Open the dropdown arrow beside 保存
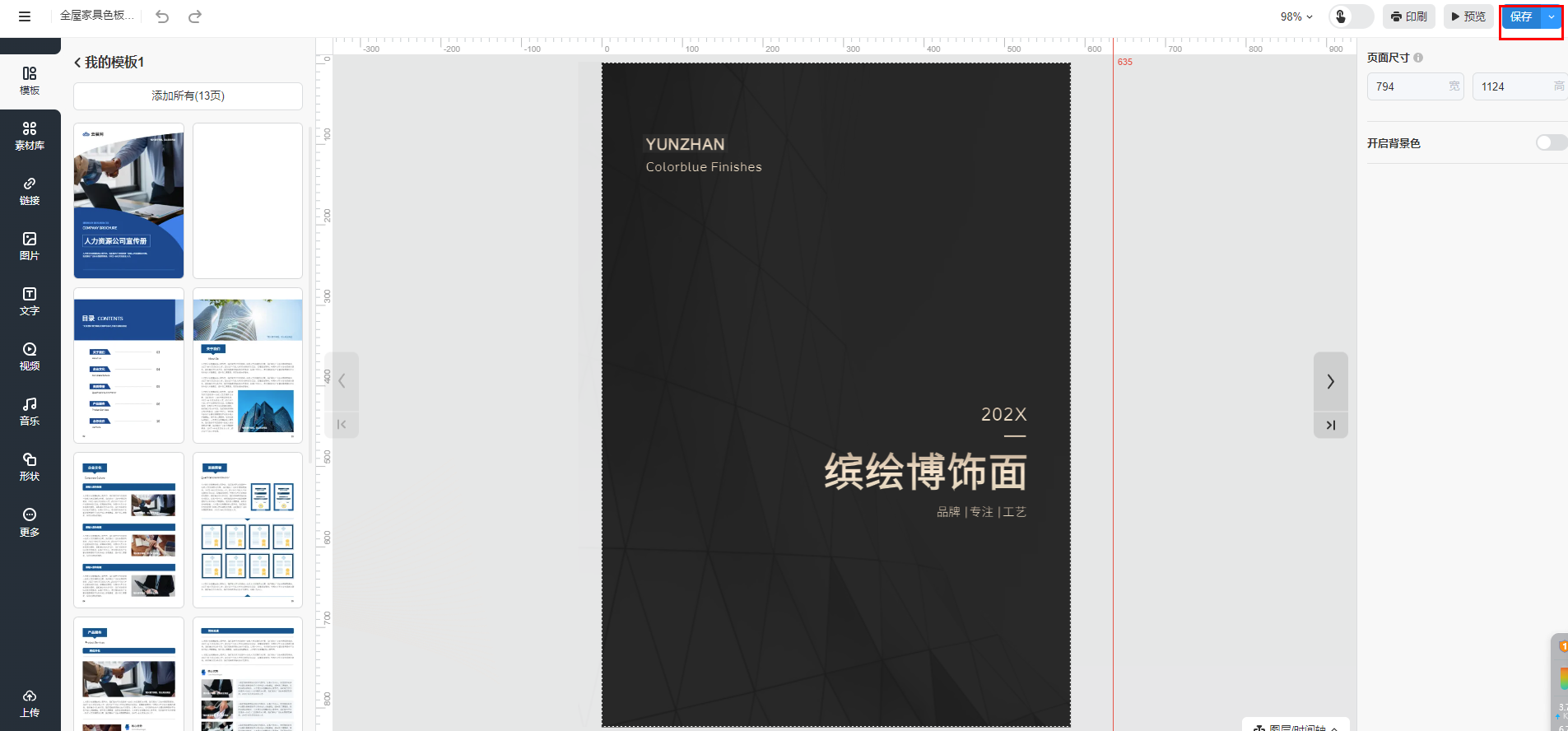 [x=1552, y=16]
